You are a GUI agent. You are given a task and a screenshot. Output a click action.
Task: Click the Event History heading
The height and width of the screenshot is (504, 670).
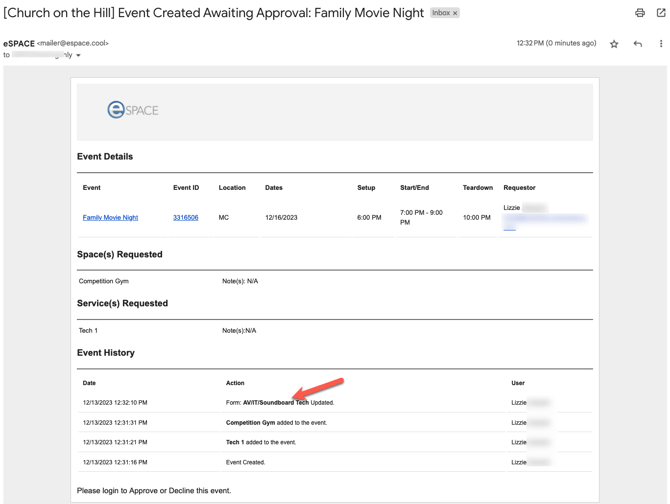click(x=105, y=353)
